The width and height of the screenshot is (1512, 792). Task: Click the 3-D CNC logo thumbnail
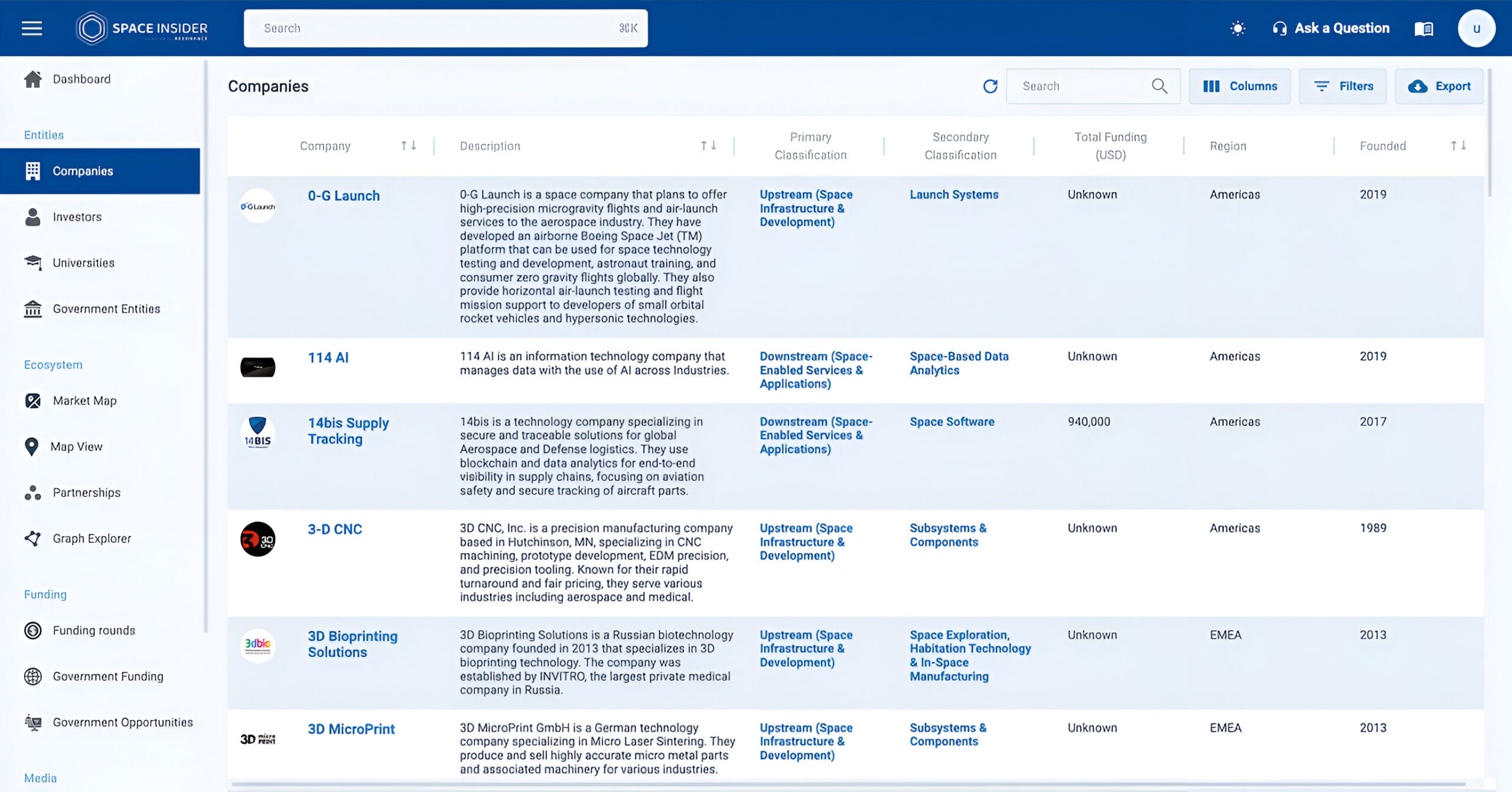click(x=258, y=539)
